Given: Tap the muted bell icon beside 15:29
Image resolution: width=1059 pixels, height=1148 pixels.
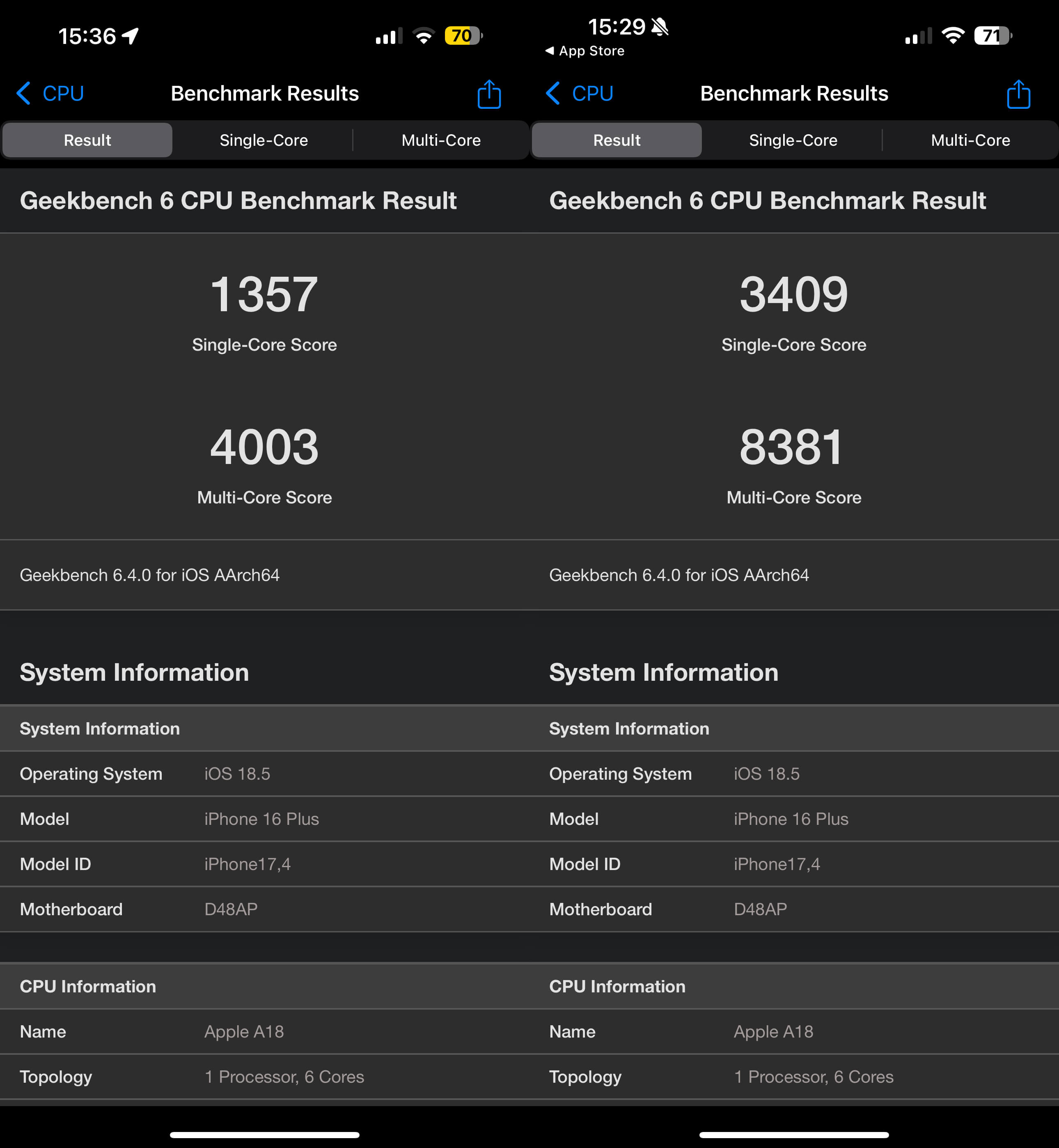Looking at the screenshot, I should [x=660, y=26].
